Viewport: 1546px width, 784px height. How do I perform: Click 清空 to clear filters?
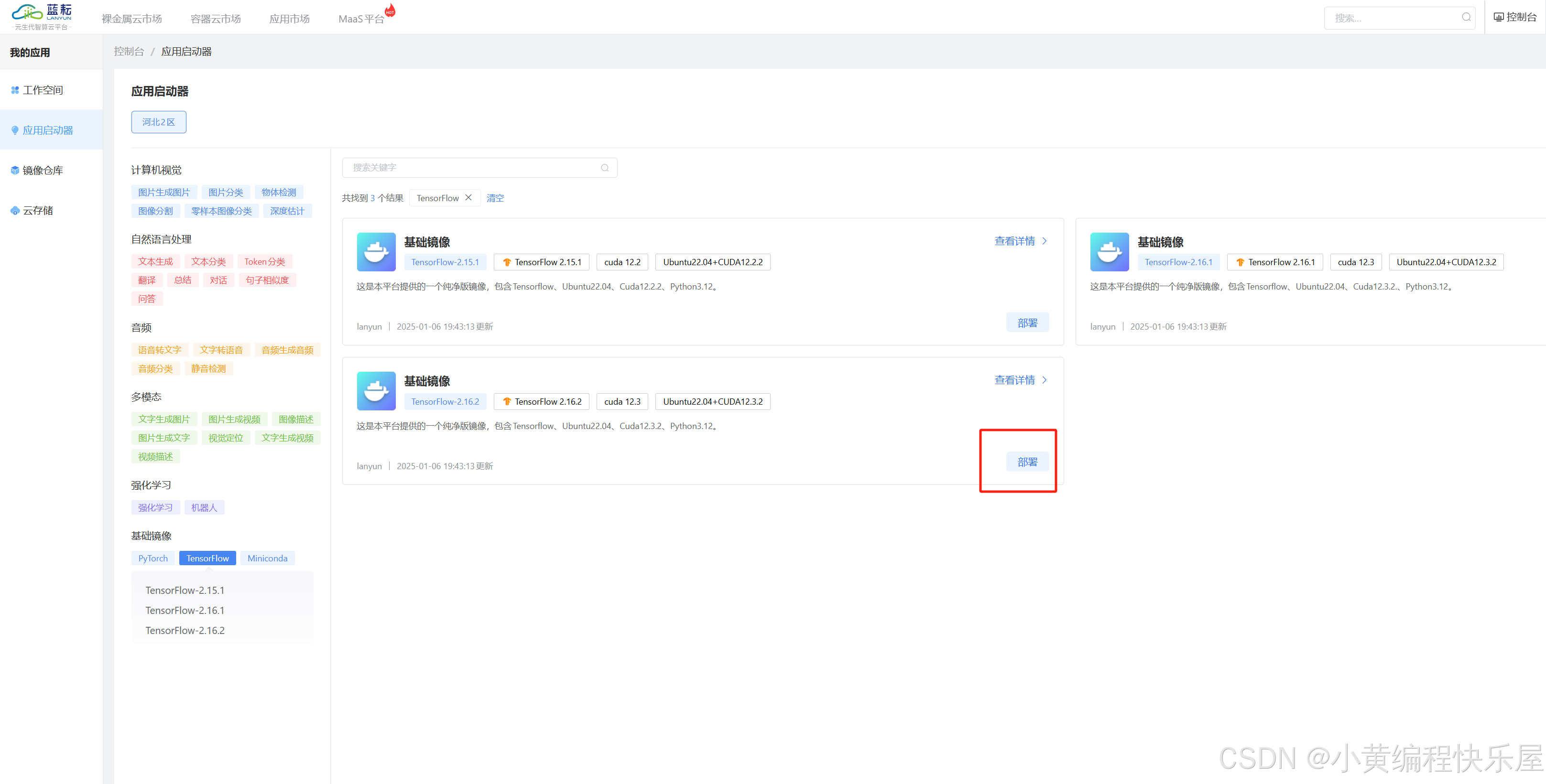(495, 198)
